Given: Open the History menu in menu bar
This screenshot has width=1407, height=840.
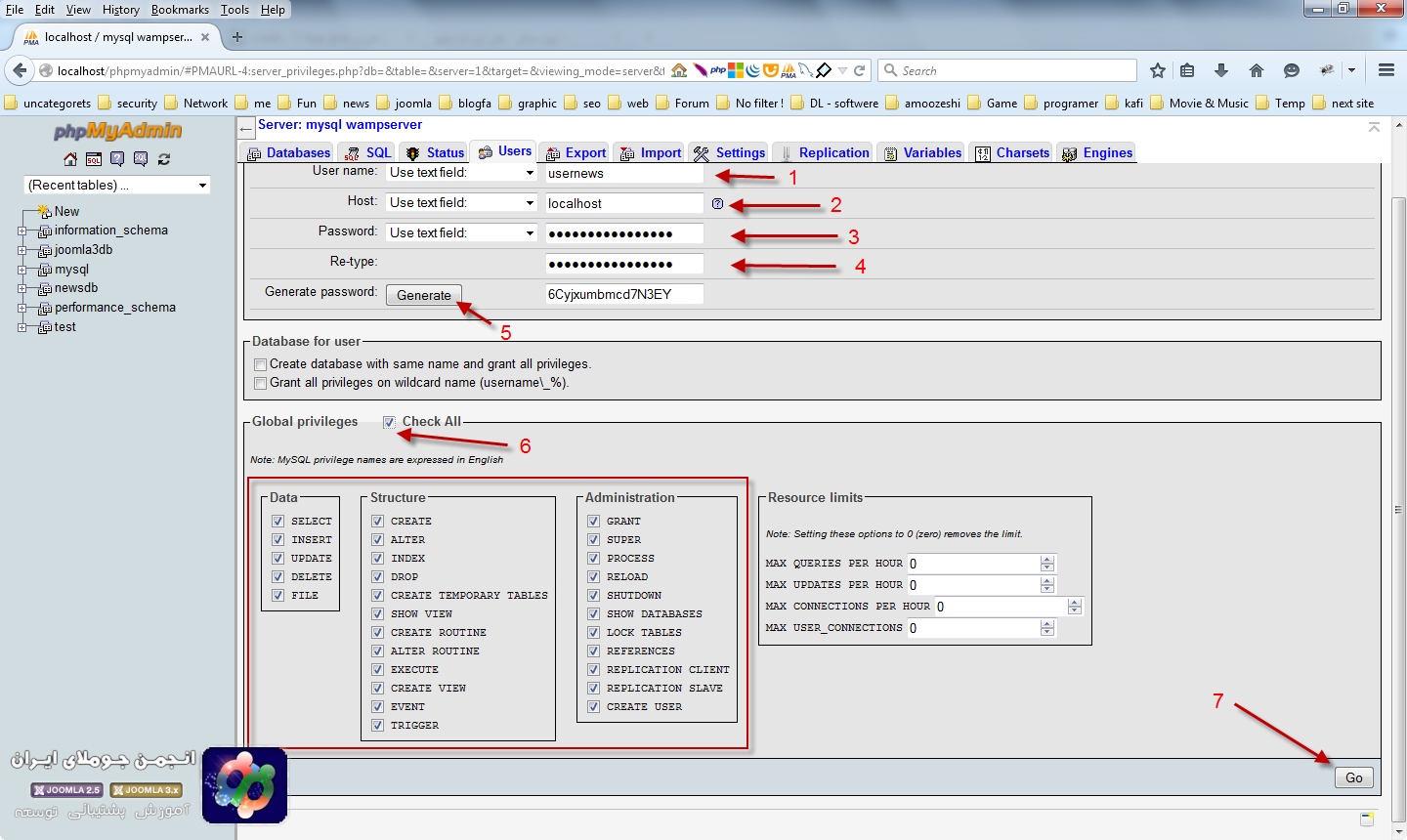Looking at the screenshot, I should [x=120, y=10].
